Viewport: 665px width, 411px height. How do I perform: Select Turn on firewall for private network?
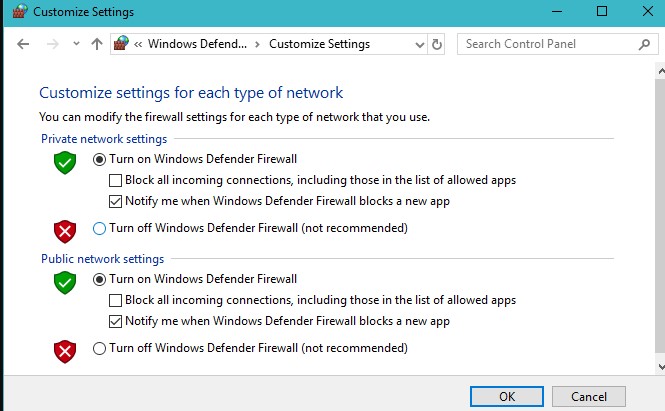click(x=99, y=159)
